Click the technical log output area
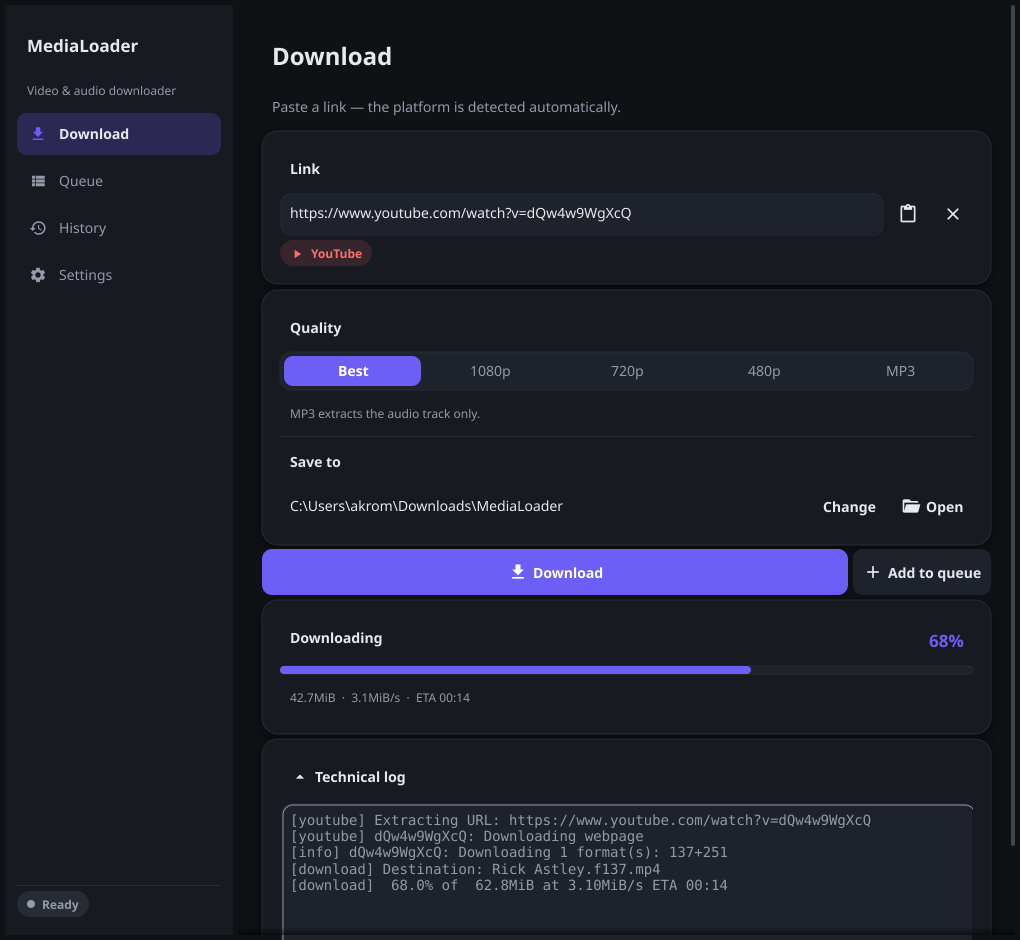Image resolution: width=1020 pixels, height=940 pixels. [628, 872]
